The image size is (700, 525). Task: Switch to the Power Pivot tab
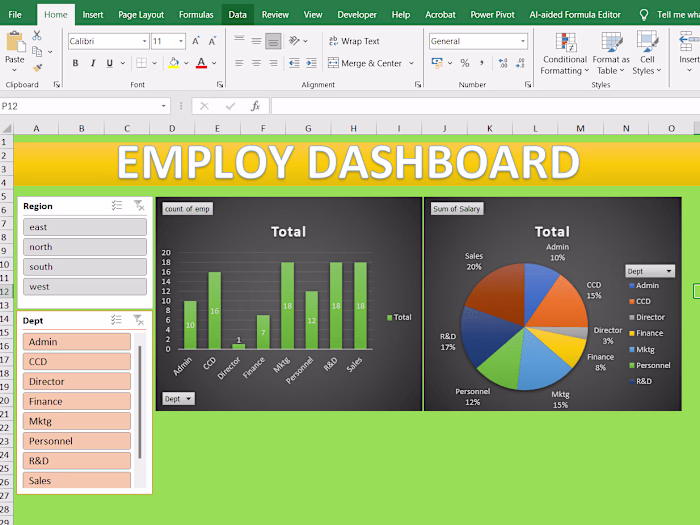pyautogui.click(x=492, y=15)
